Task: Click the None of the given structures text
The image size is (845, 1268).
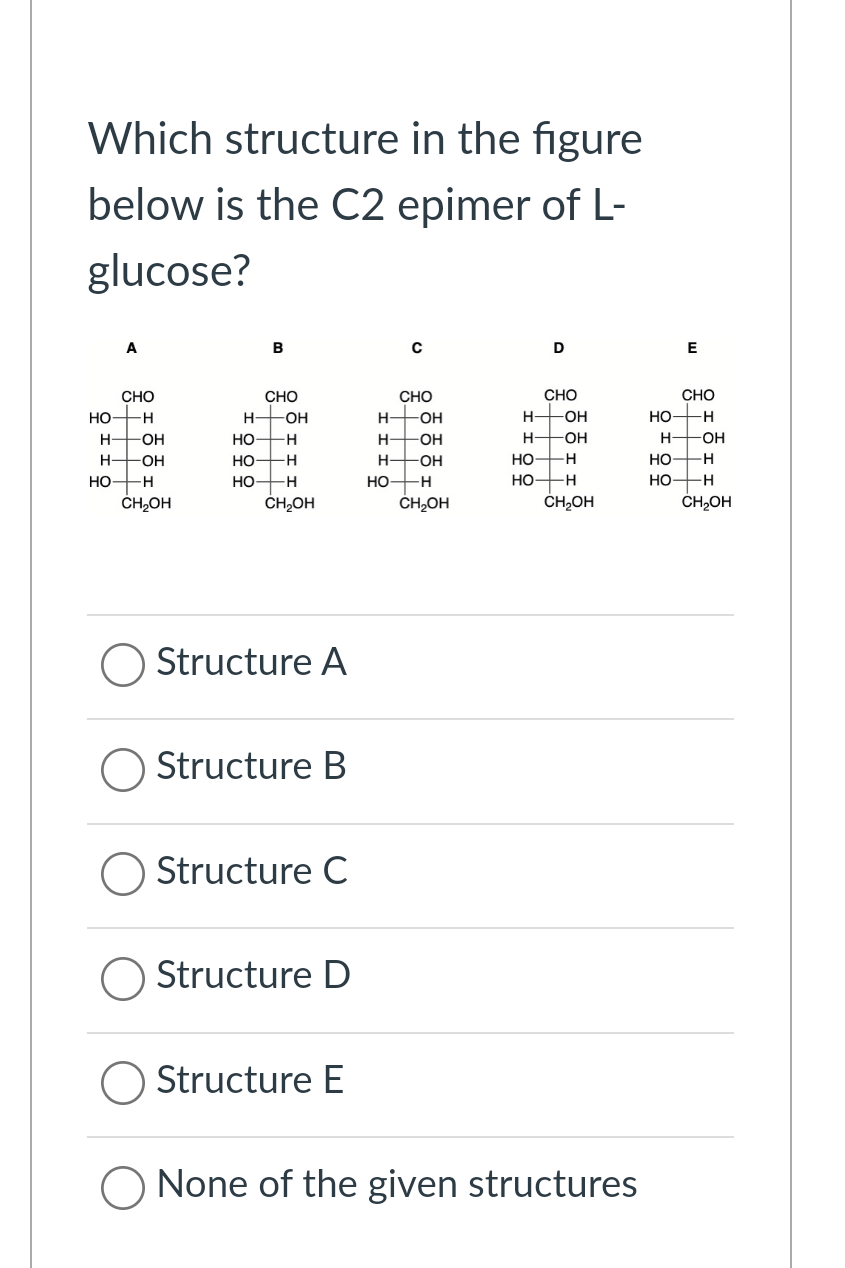Action: (x=396, y=1184)
